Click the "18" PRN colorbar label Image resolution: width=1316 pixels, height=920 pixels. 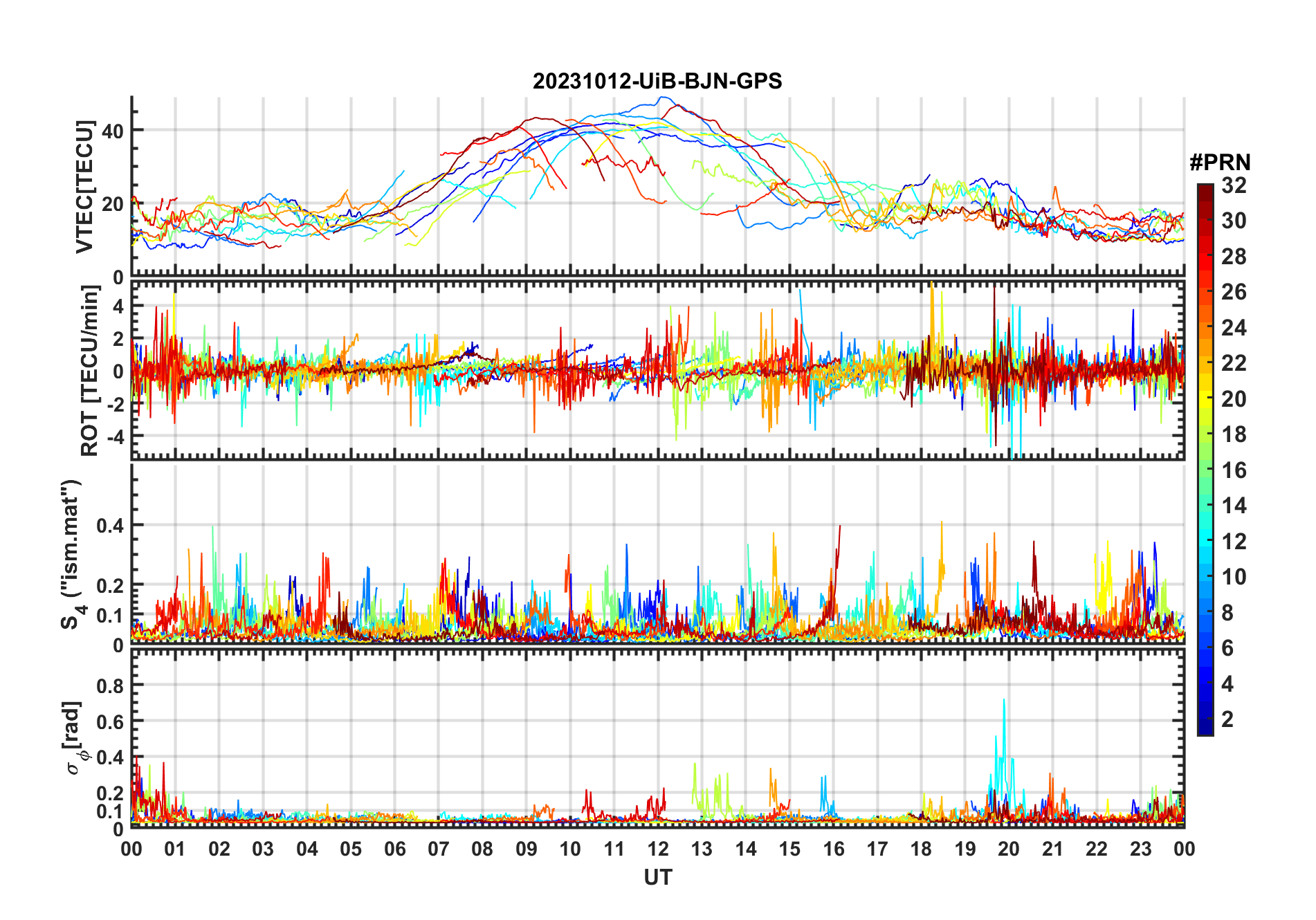1234,434
